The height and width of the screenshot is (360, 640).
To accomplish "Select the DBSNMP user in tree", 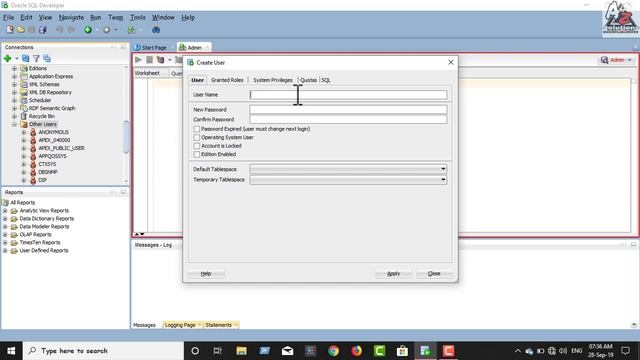I will 48,172.
